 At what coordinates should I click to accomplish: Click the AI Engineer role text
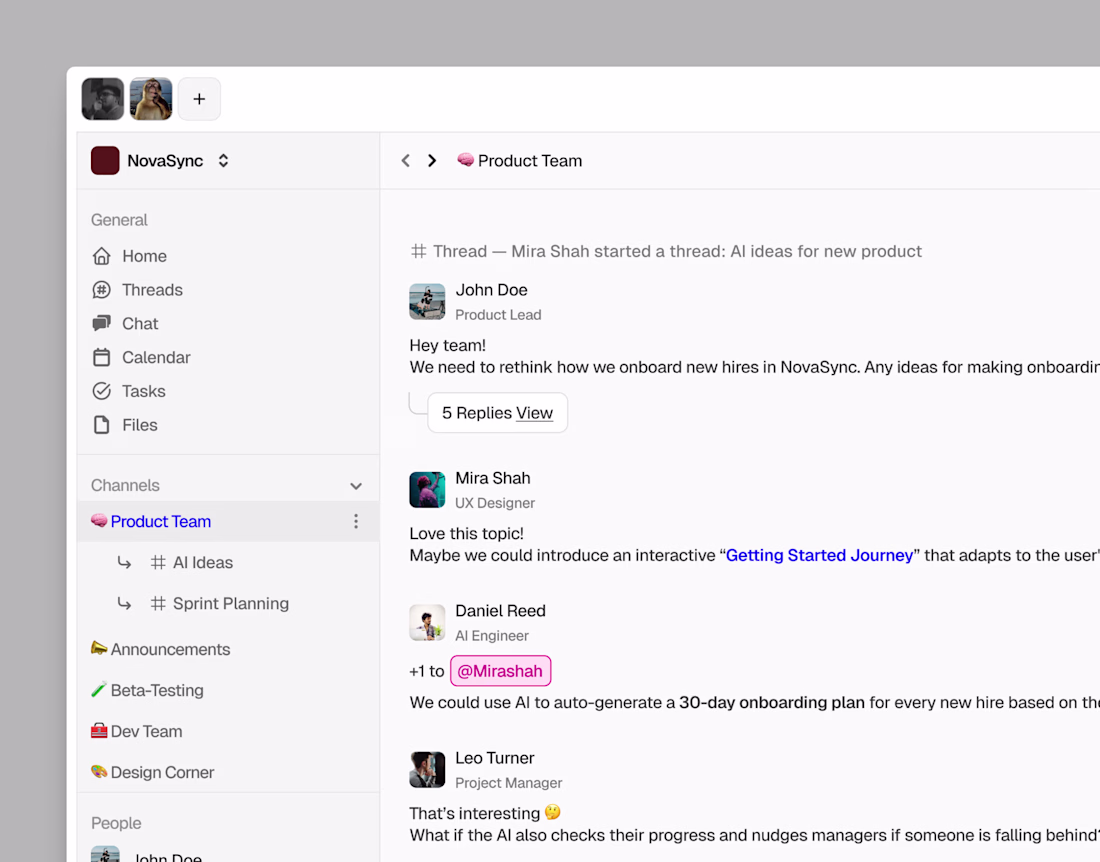492,635
